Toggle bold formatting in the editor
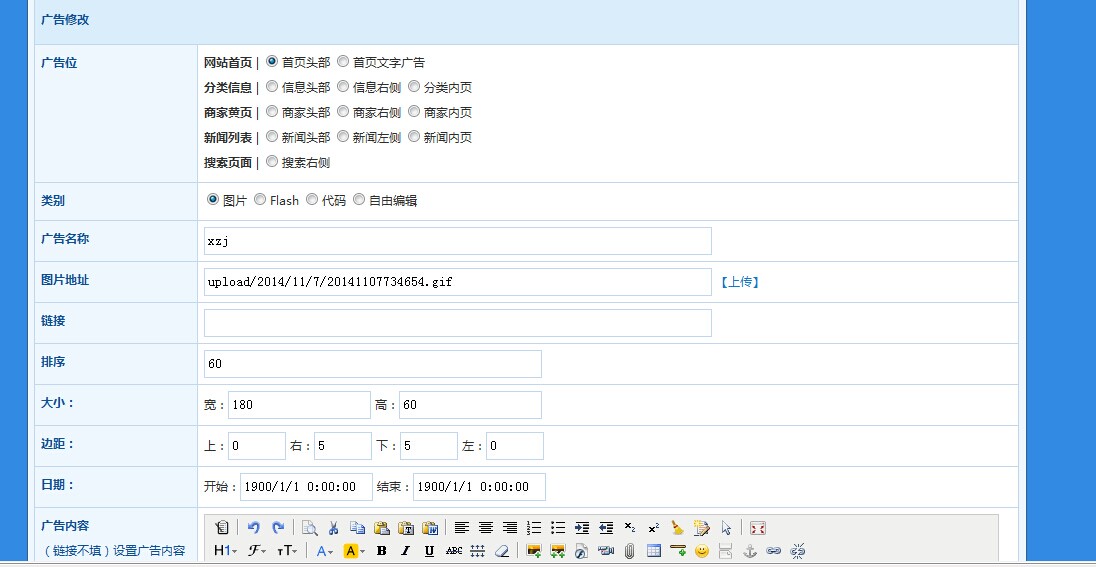1096x567 pixels. coord(381,551)
